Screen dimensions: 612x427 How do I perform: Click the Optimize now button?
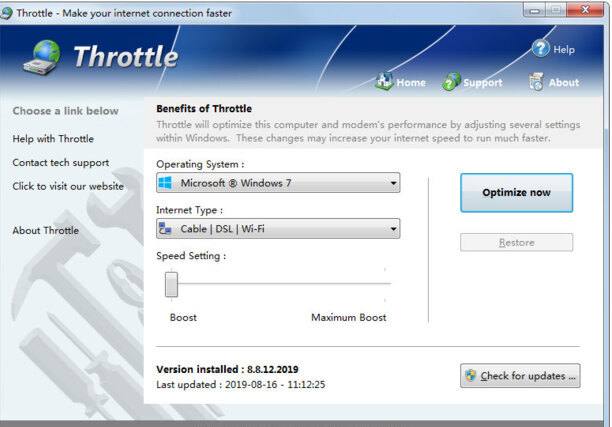tap(516, 193)
